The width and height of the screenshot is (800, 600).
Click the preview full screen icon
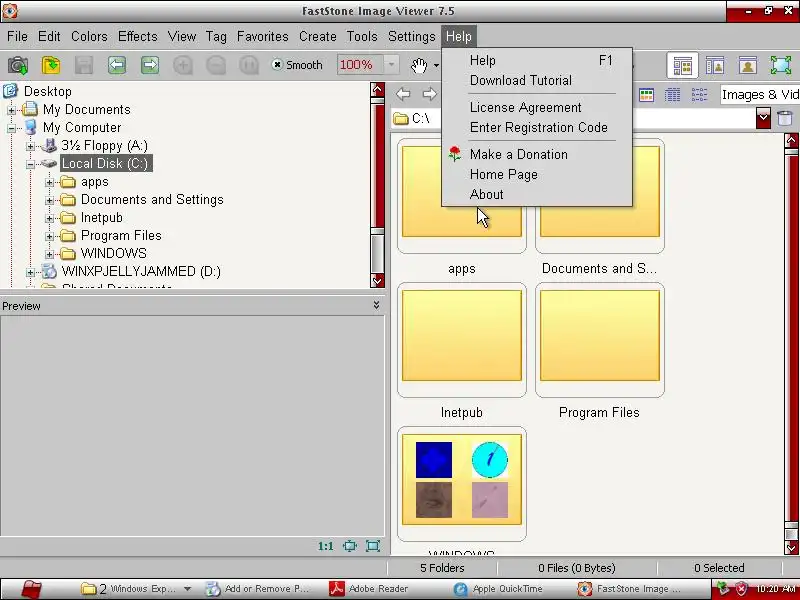click(x=373, y=546)
